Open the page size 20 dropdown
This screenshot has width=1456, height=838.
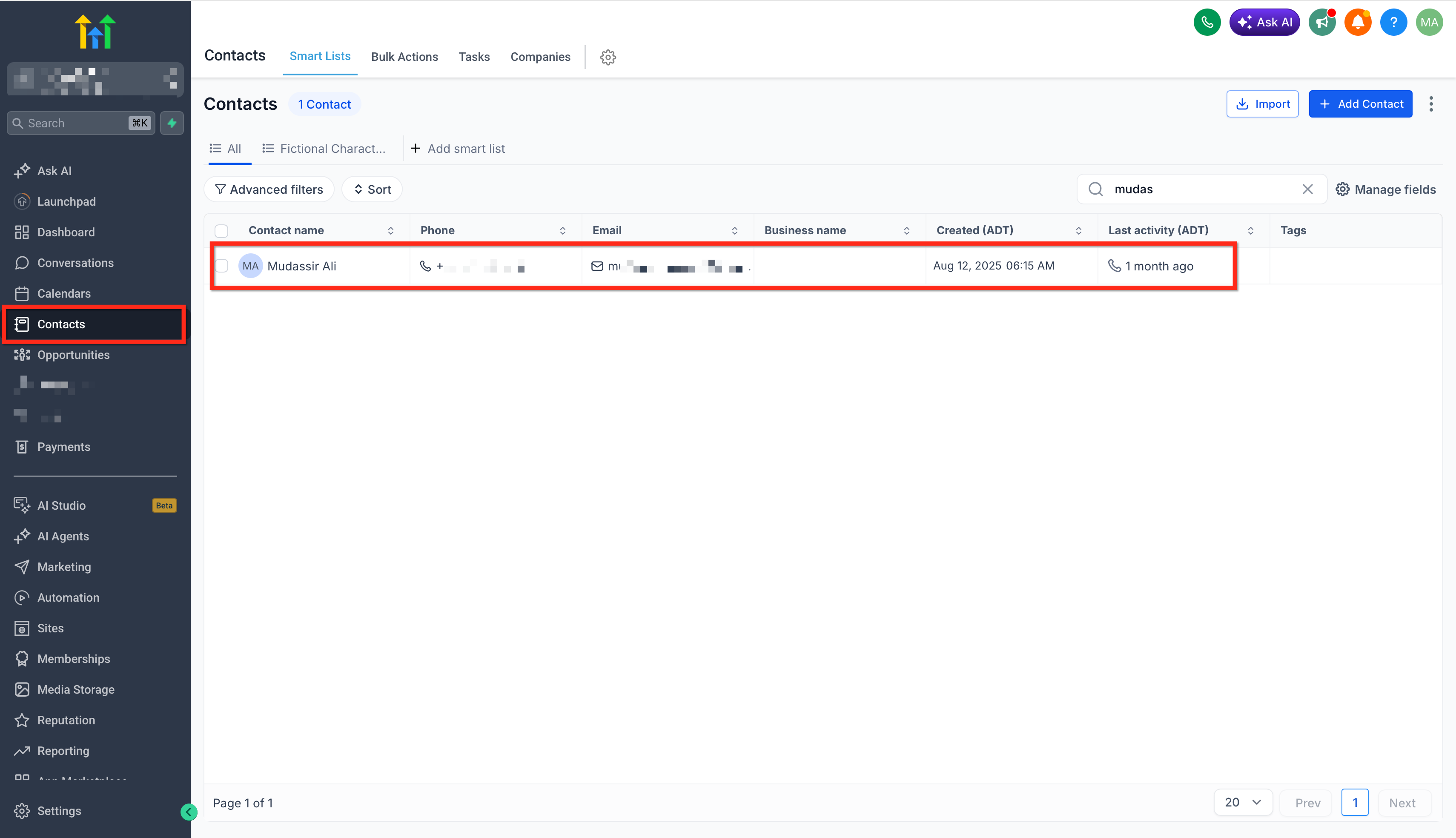point(1243,802)
